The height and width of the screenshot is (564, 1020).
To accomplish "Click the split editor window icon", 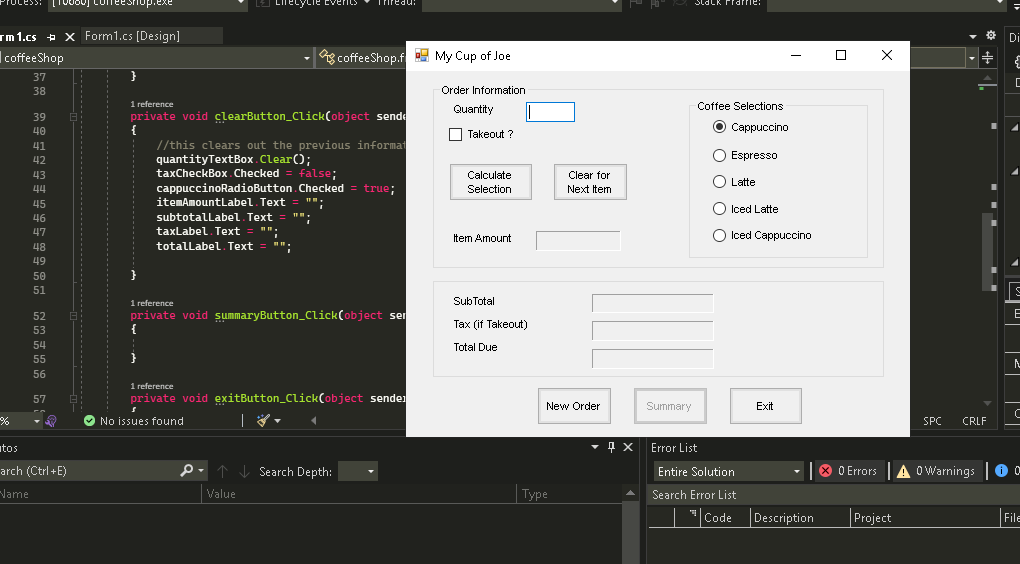I will pyautogui.click(x=987, y=58).
